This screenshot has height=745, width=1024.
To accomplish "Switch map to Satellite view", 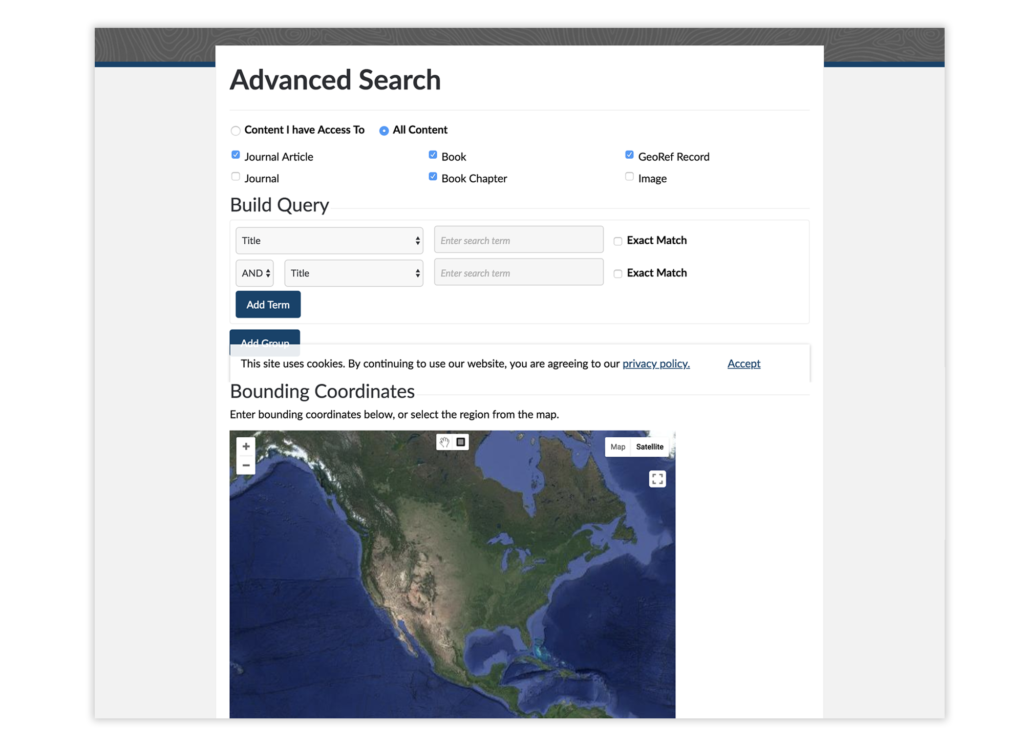I will tap(650, 447).
